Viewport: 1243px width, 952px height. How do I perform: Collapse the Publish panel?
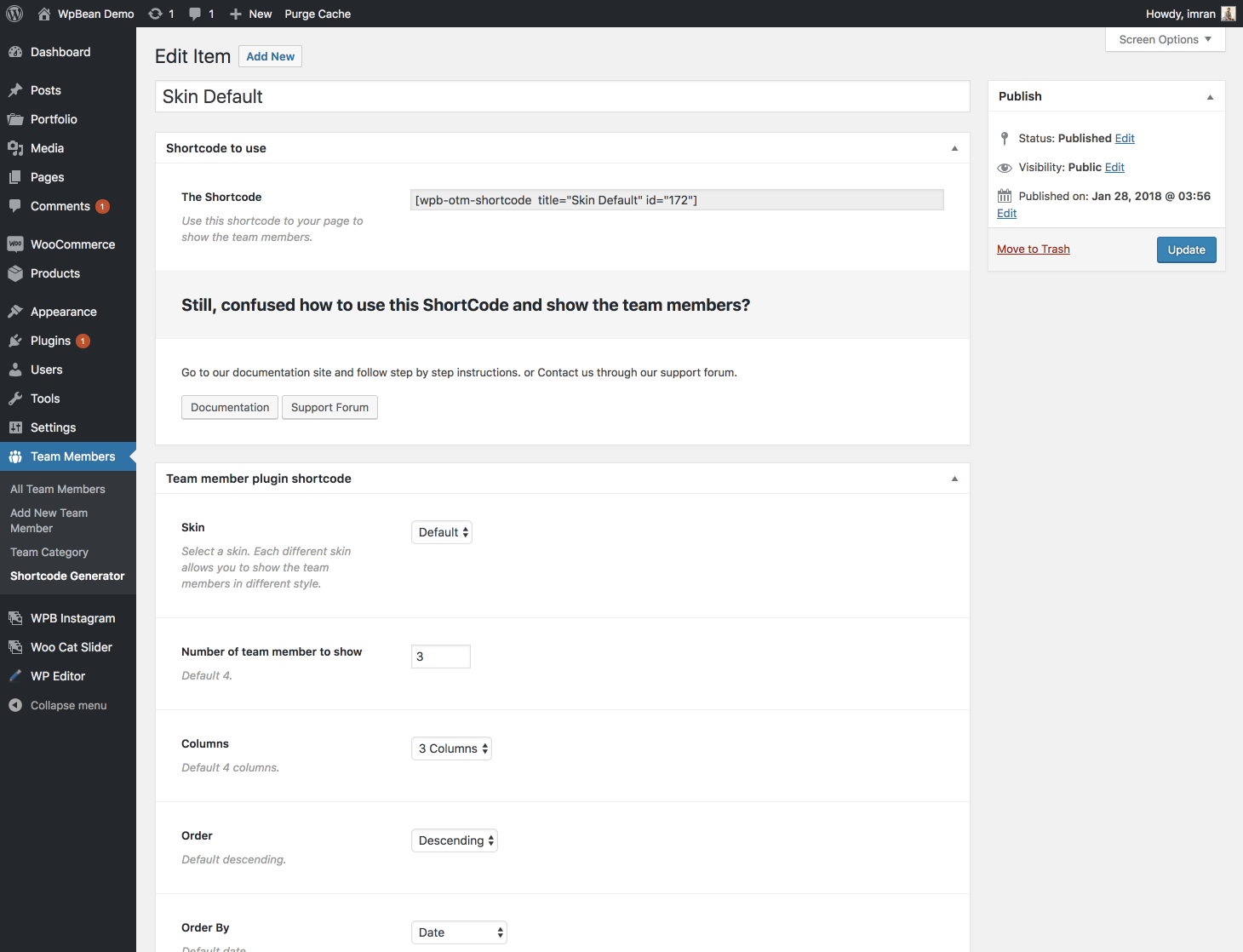click(x=1210, y=97)
